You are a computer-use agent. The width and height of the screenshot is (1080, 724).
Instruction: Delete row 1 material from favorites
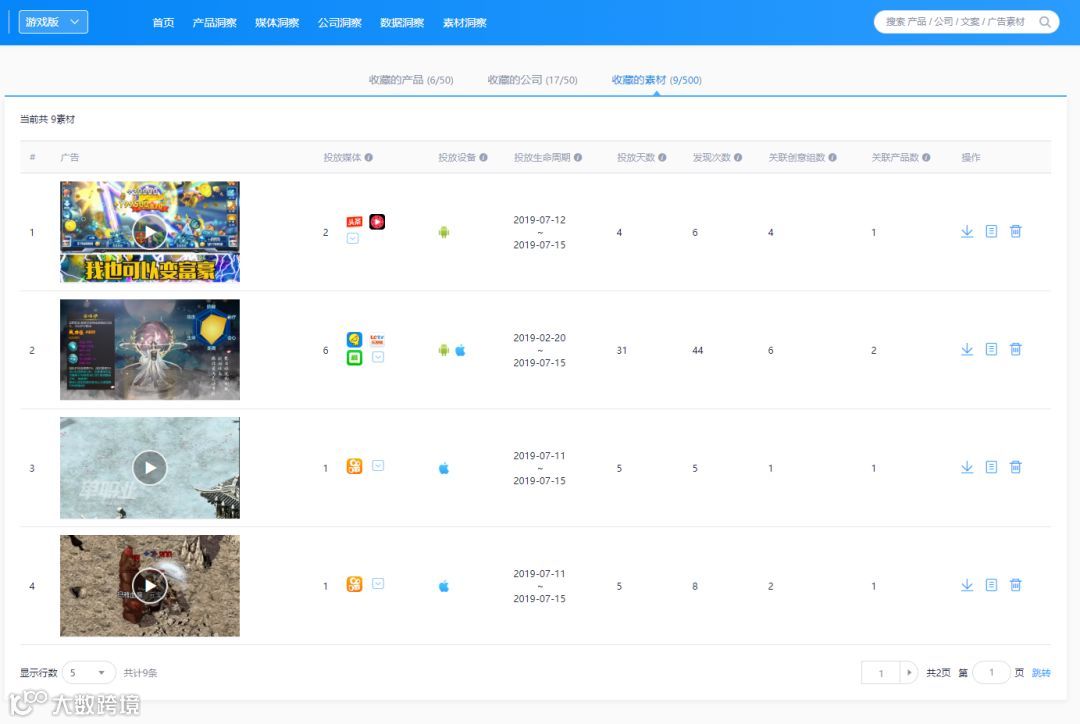point(1015,231)
